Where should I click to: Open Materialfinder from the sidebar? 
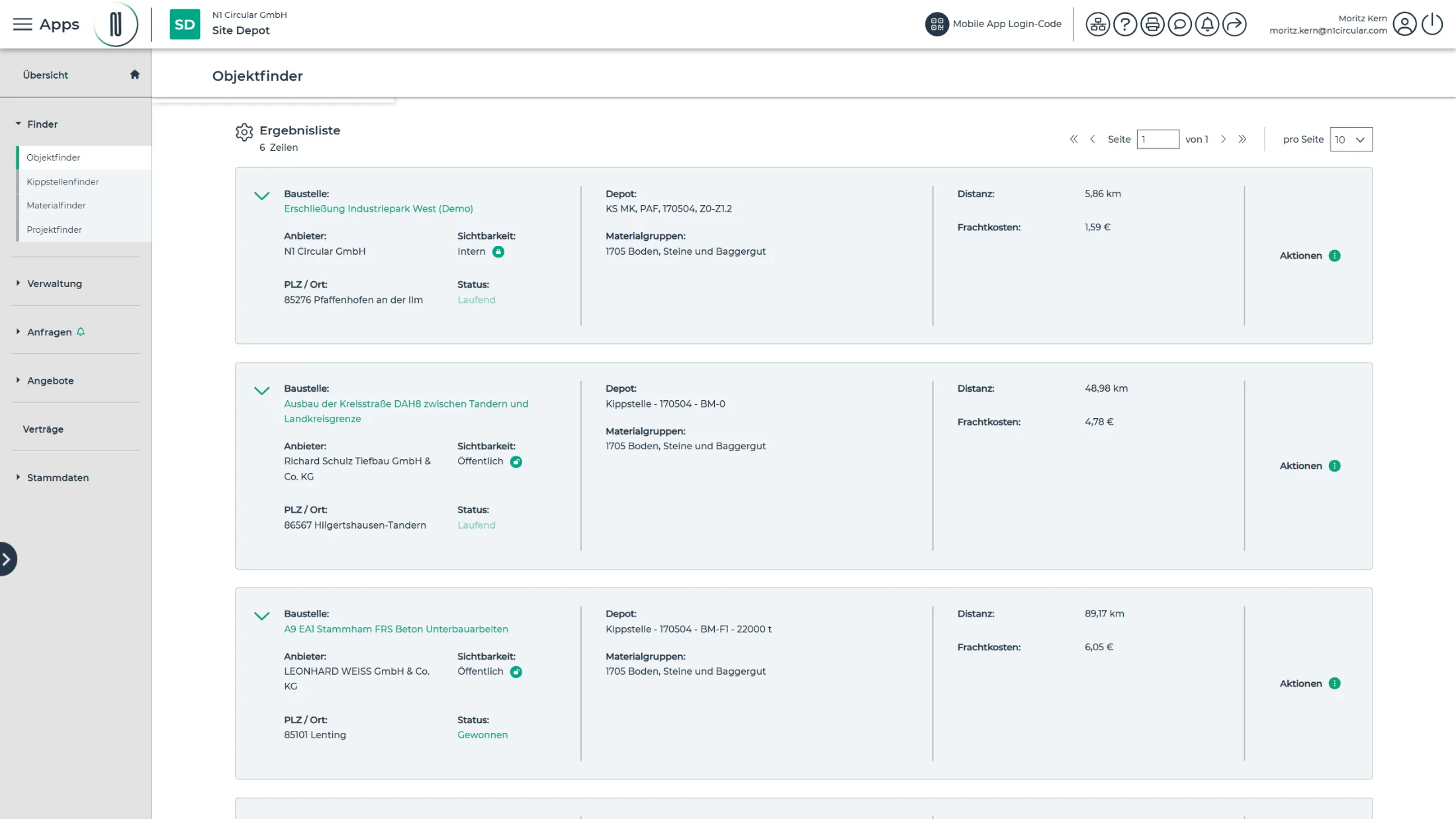[x=83, y=206]
